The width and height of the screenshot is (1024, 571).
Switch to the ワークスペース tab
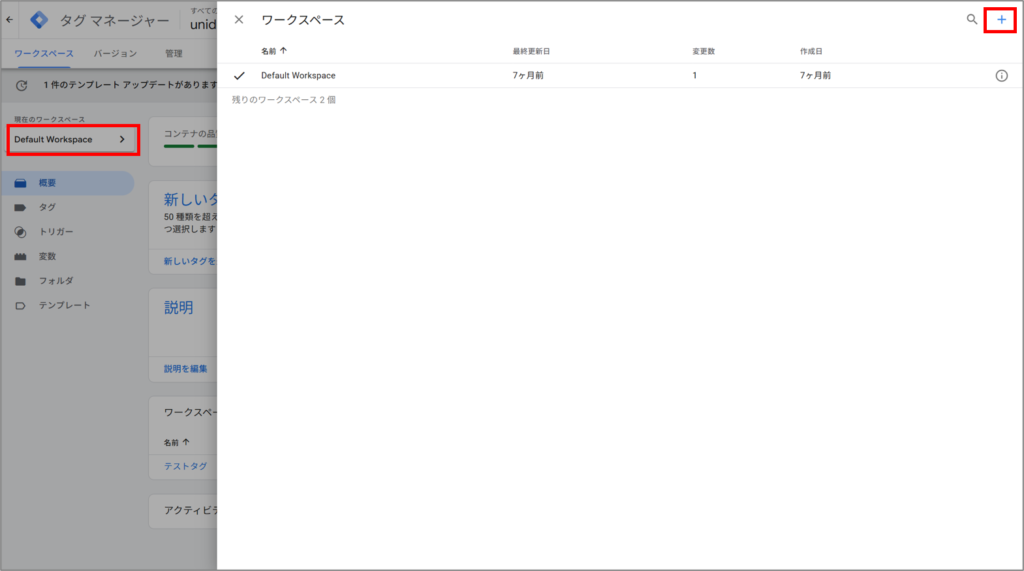point(44,54)
